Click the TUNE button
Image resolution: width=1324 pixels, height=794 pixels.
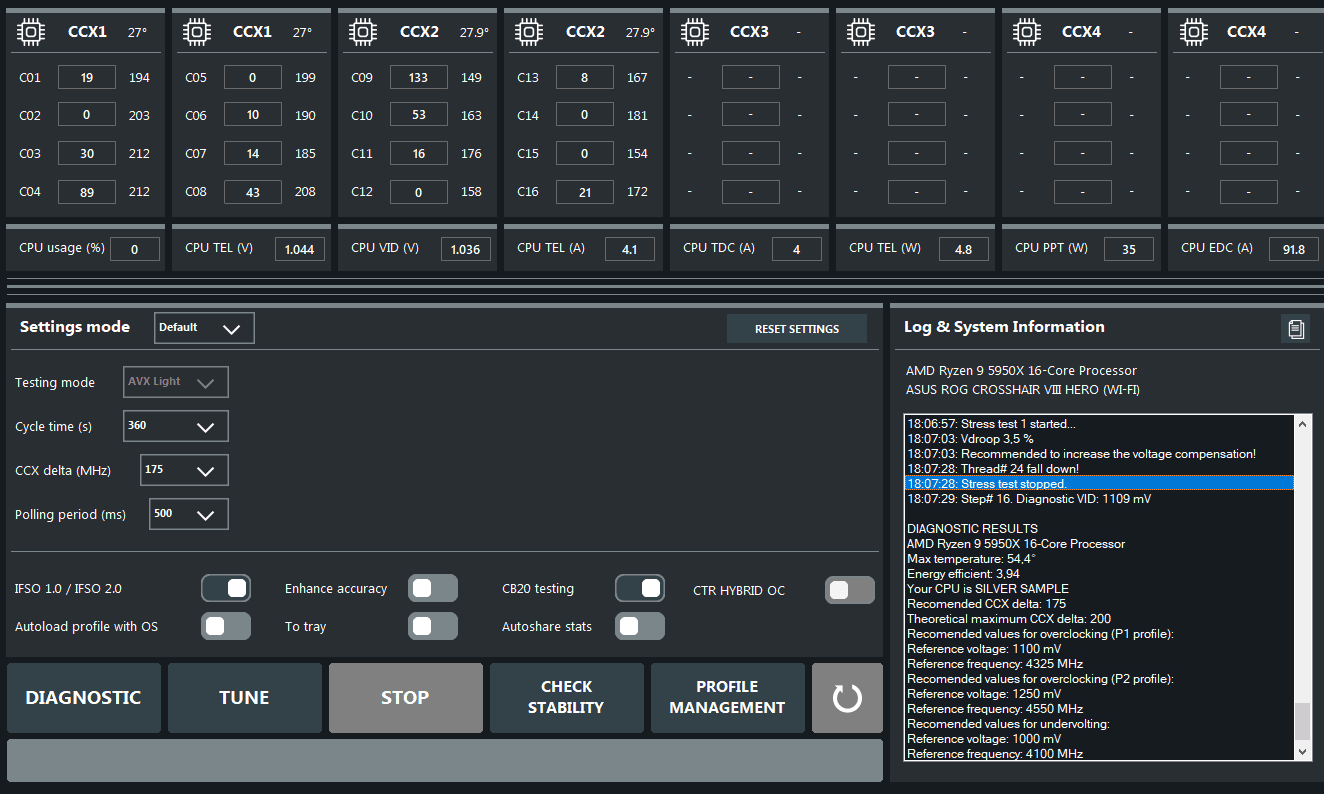[x=245, y=698]
